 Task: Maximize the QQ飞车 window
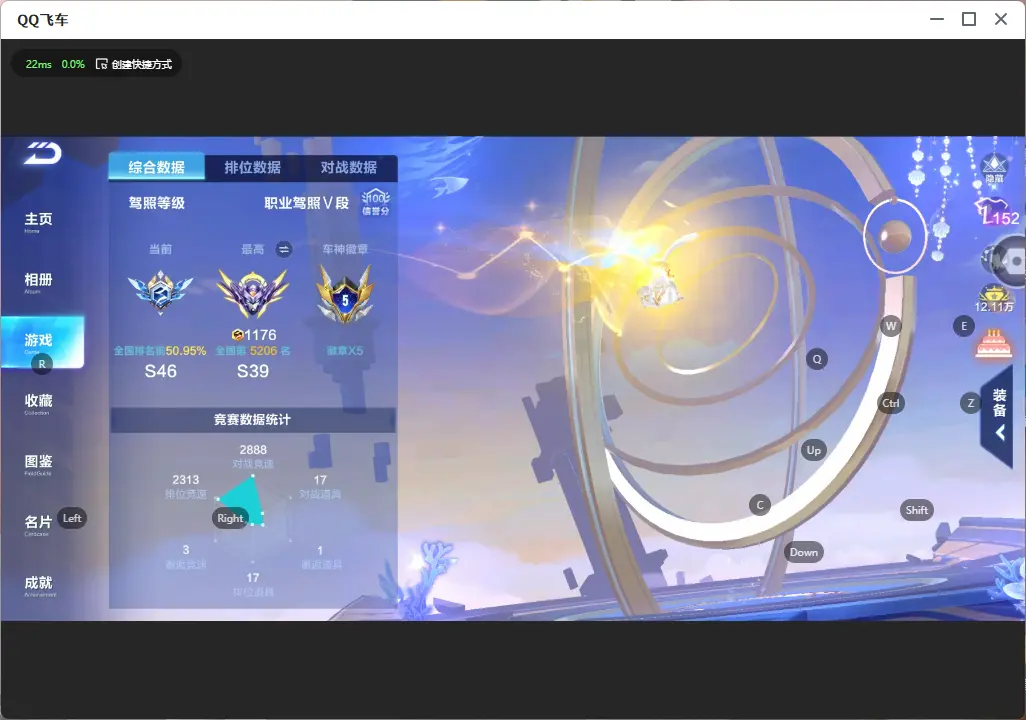969,19
